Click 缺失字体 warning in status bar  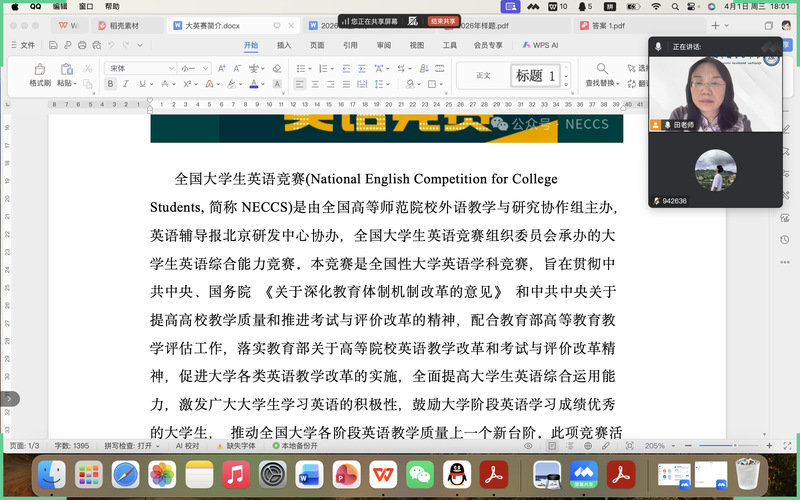point(236,446)
